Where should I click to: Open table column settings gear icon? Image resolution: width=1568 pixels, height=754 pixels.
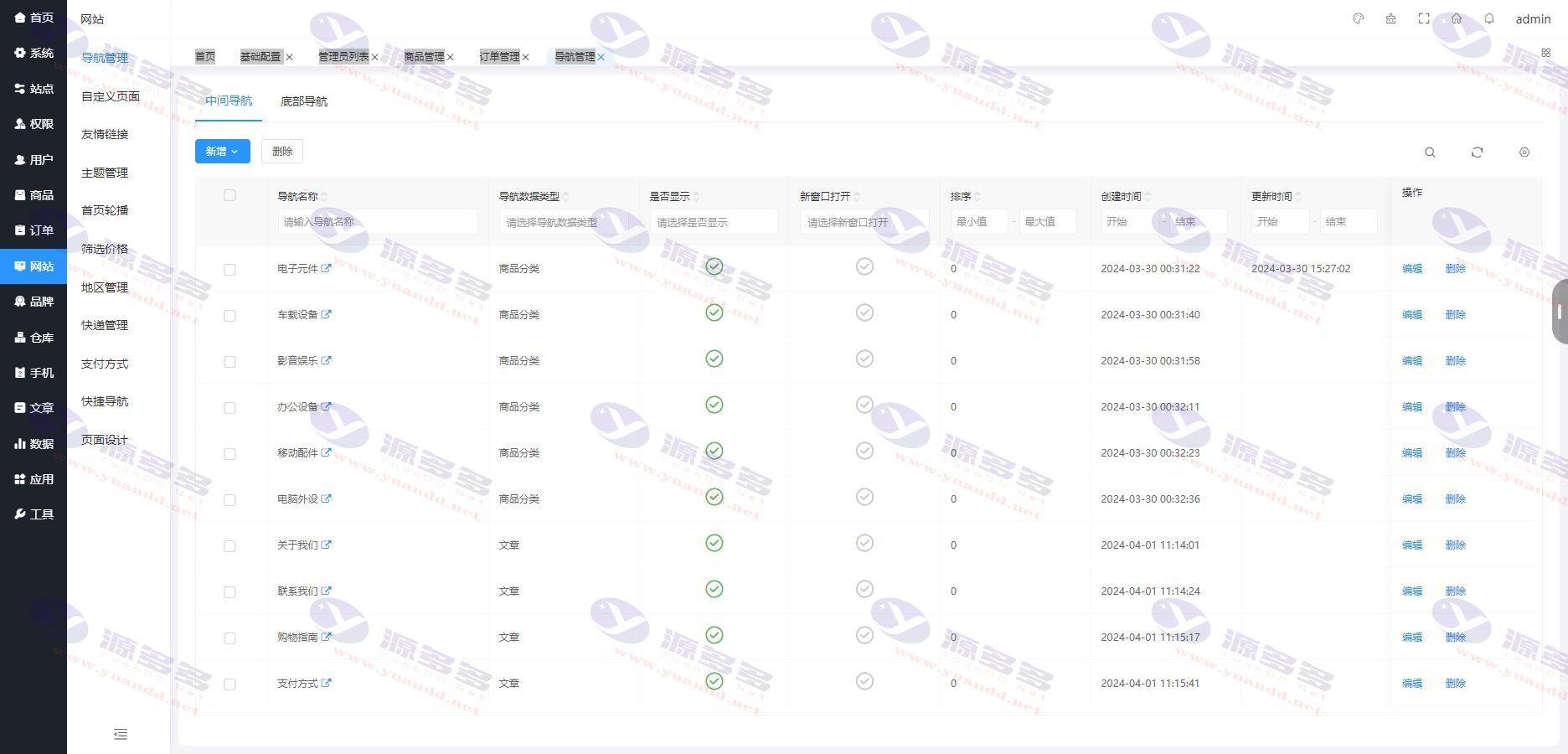click(x=1524, y=152)
